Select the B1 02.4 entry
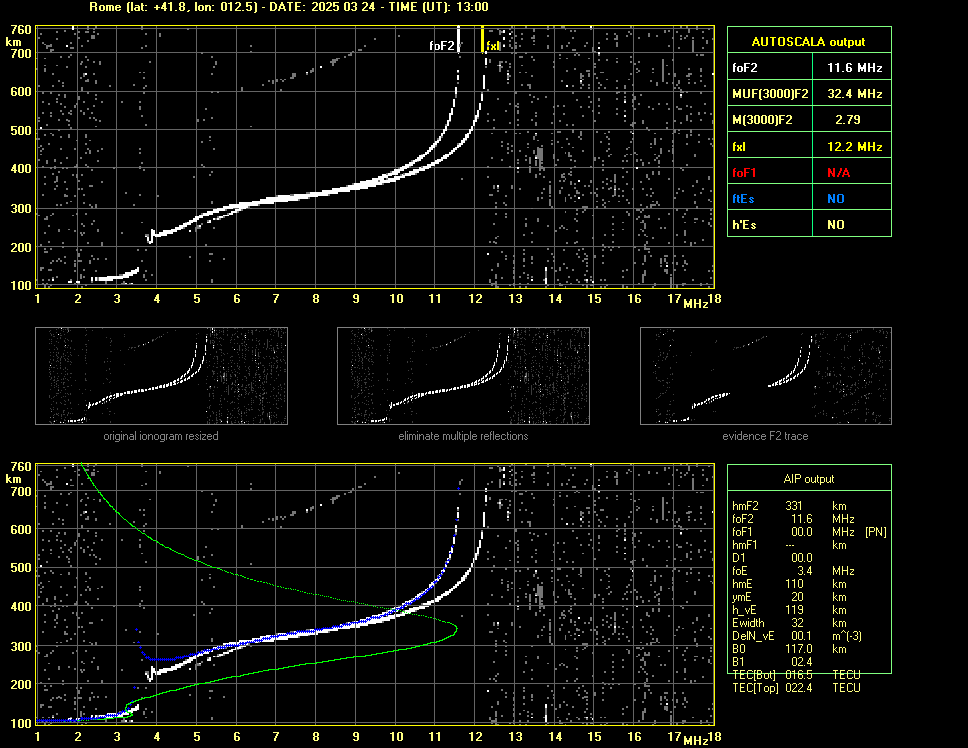The height and width of the screenshot is (748, 968). point(772,662)
